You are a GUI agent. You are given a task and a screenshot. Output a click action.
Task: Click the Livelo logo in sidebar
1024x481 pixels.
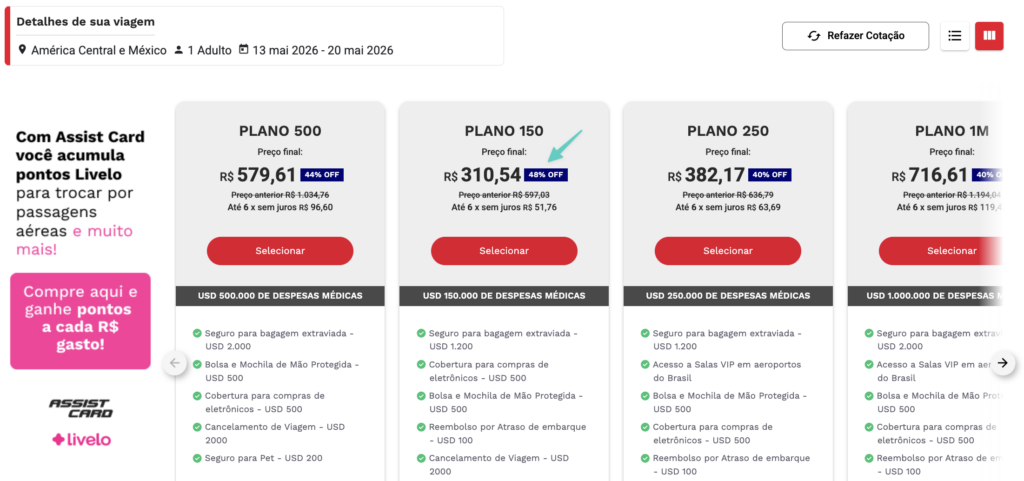coord(81,439)
